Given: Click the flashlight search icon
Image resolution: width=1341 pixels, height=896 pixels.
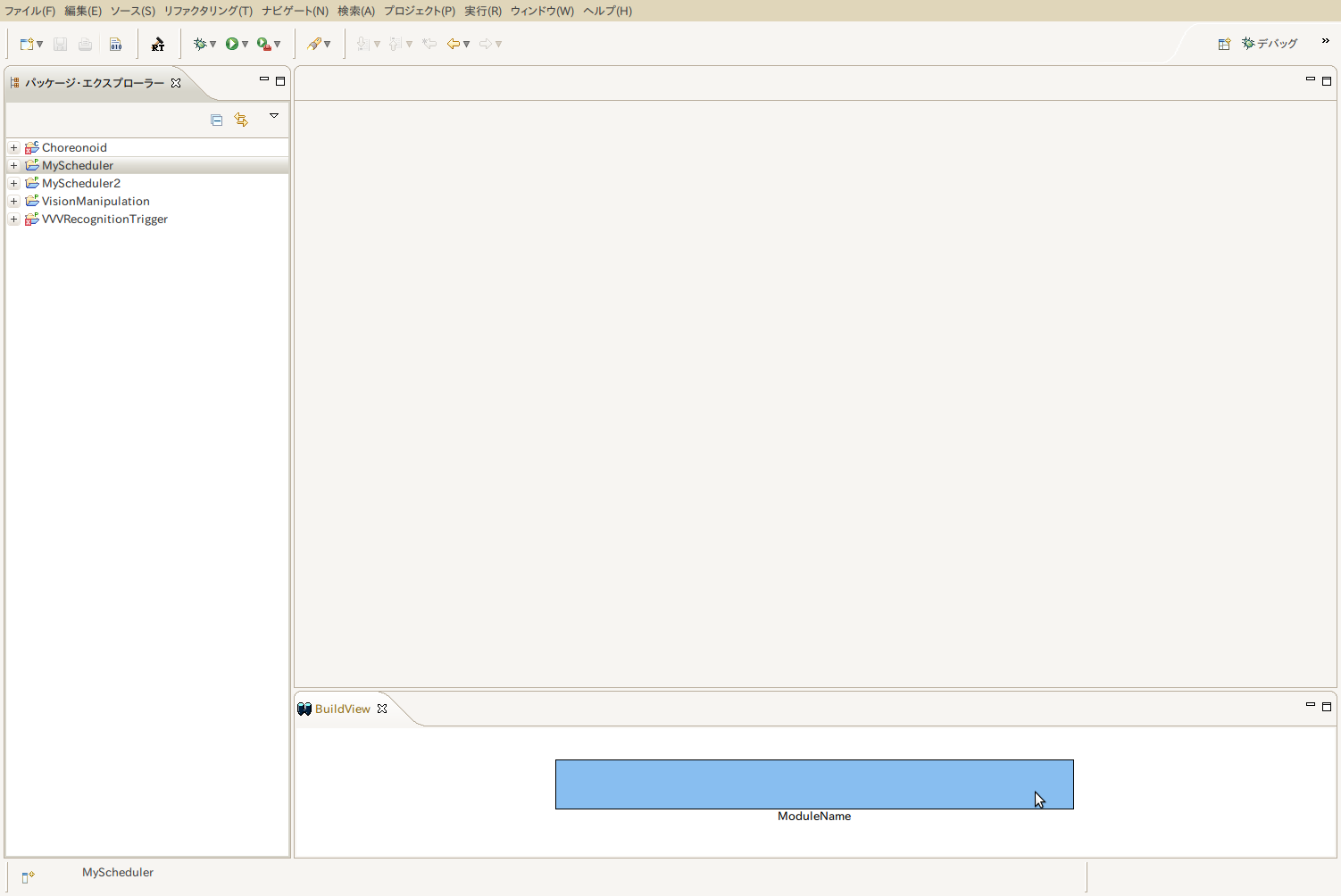Looking at the screenshot, I should tap(314, 44).
